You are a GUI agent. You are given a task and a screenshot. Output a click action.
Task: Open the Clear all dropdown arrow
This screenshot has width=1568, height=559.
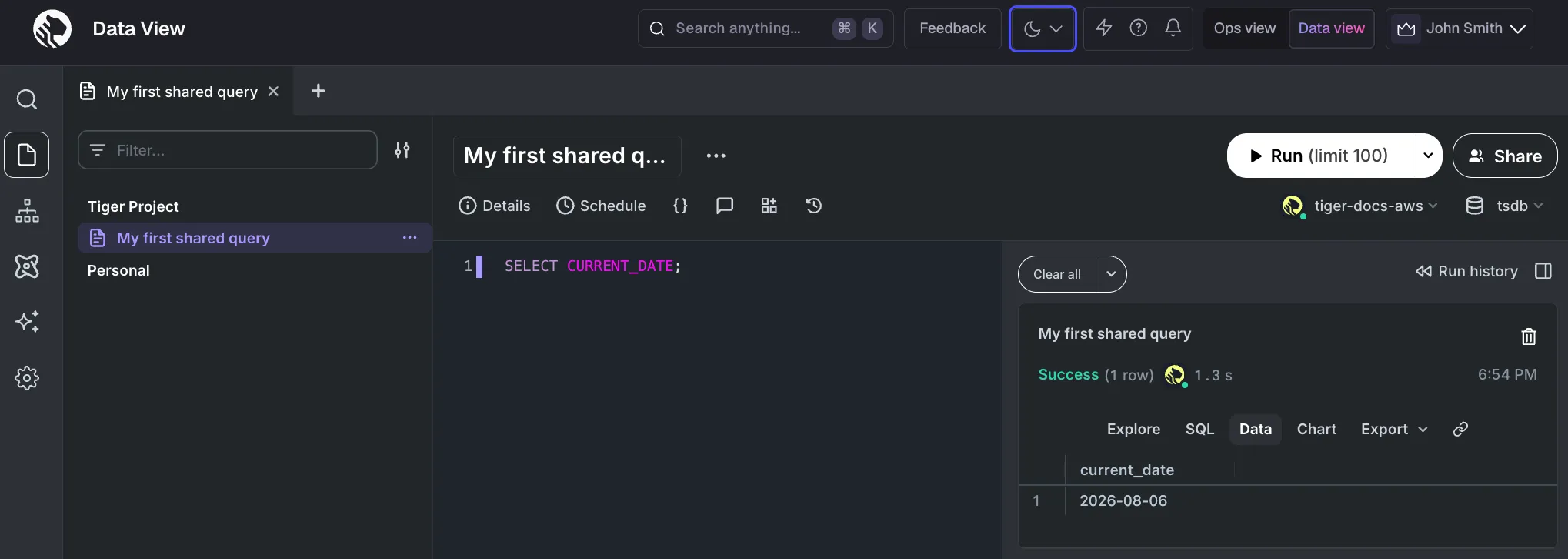(1111, 274)
